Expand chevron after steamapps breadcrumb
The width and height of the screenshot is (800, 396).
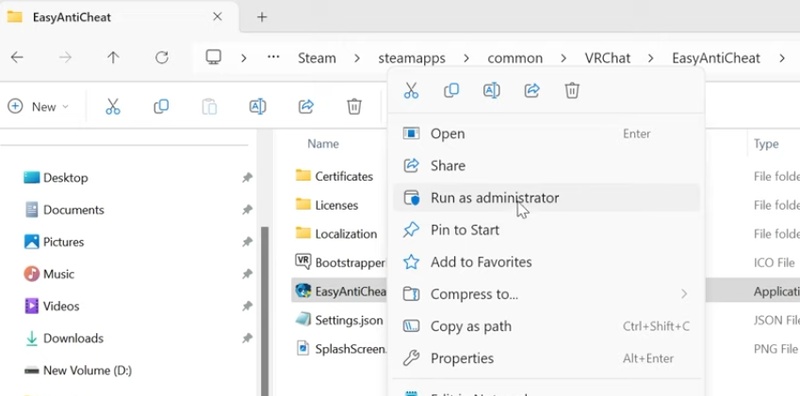pyautogui.click(x=466, y=59)
